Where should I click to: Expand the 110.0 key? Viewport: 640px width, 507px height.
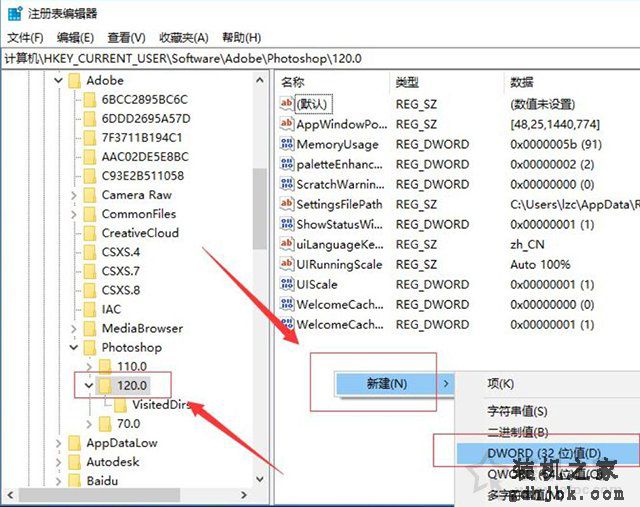[89, 367]
